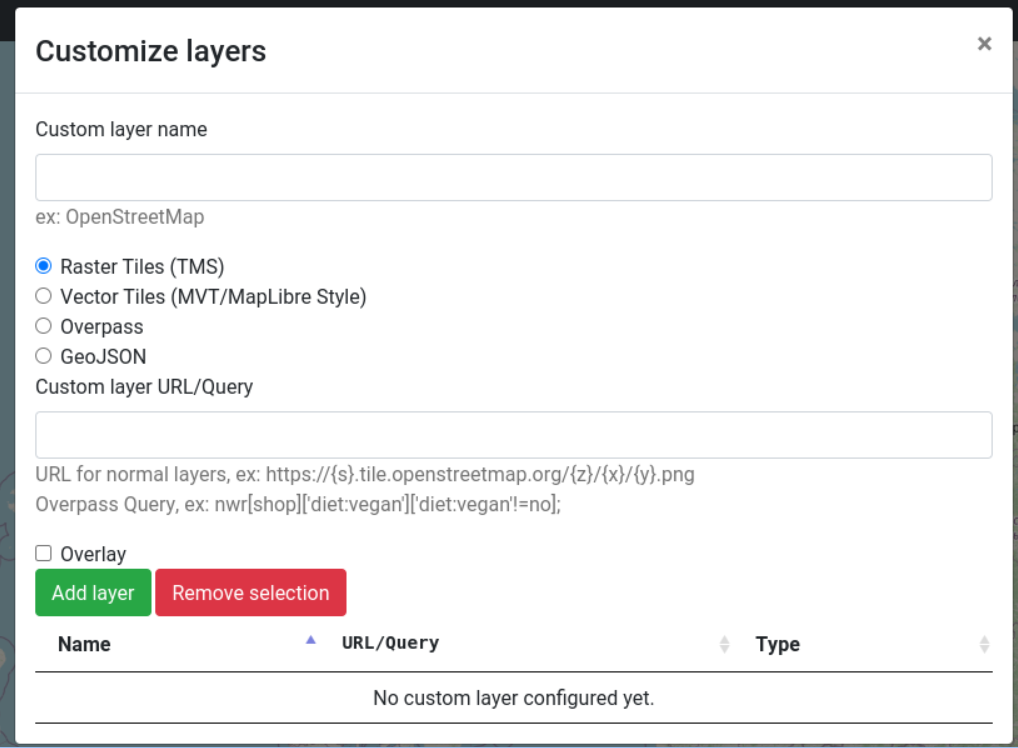Viewport: 1018px width, 748px height.
Task: Pick GeoJSON as the layer type
Action: click(x=43, y=355)
